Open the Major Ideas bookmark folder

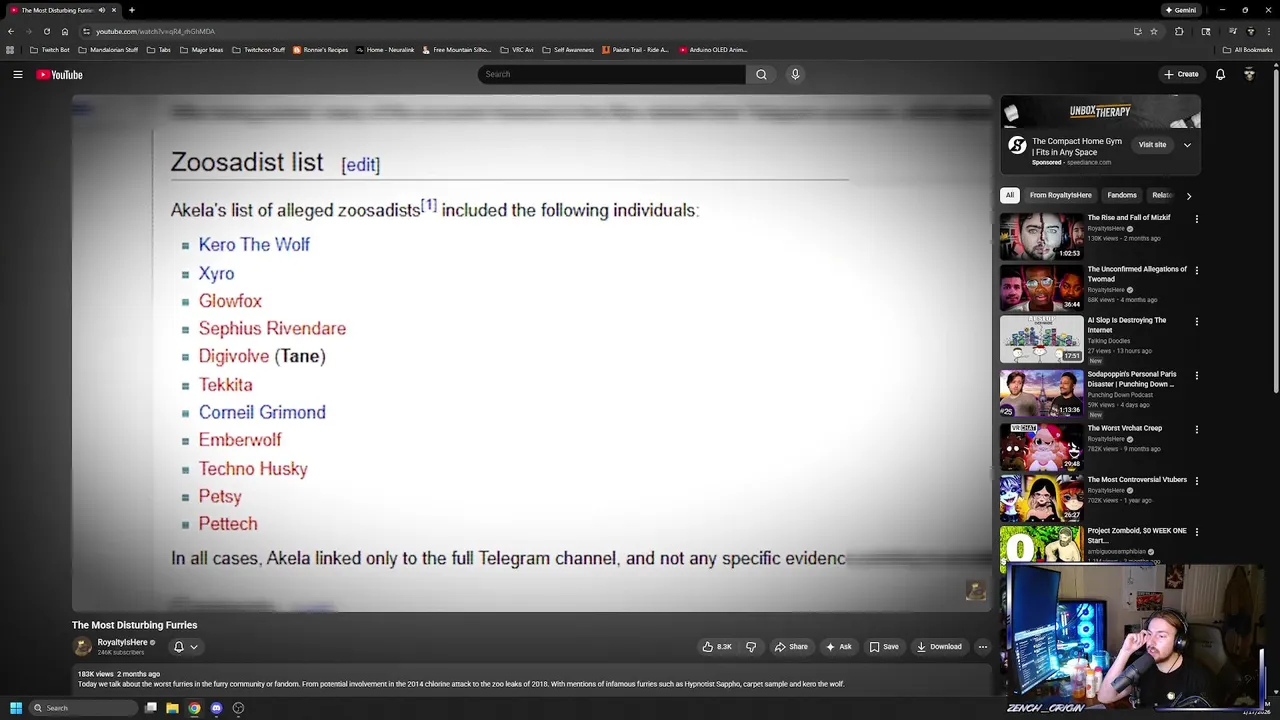pyautogui.click(x=202, y=50)
